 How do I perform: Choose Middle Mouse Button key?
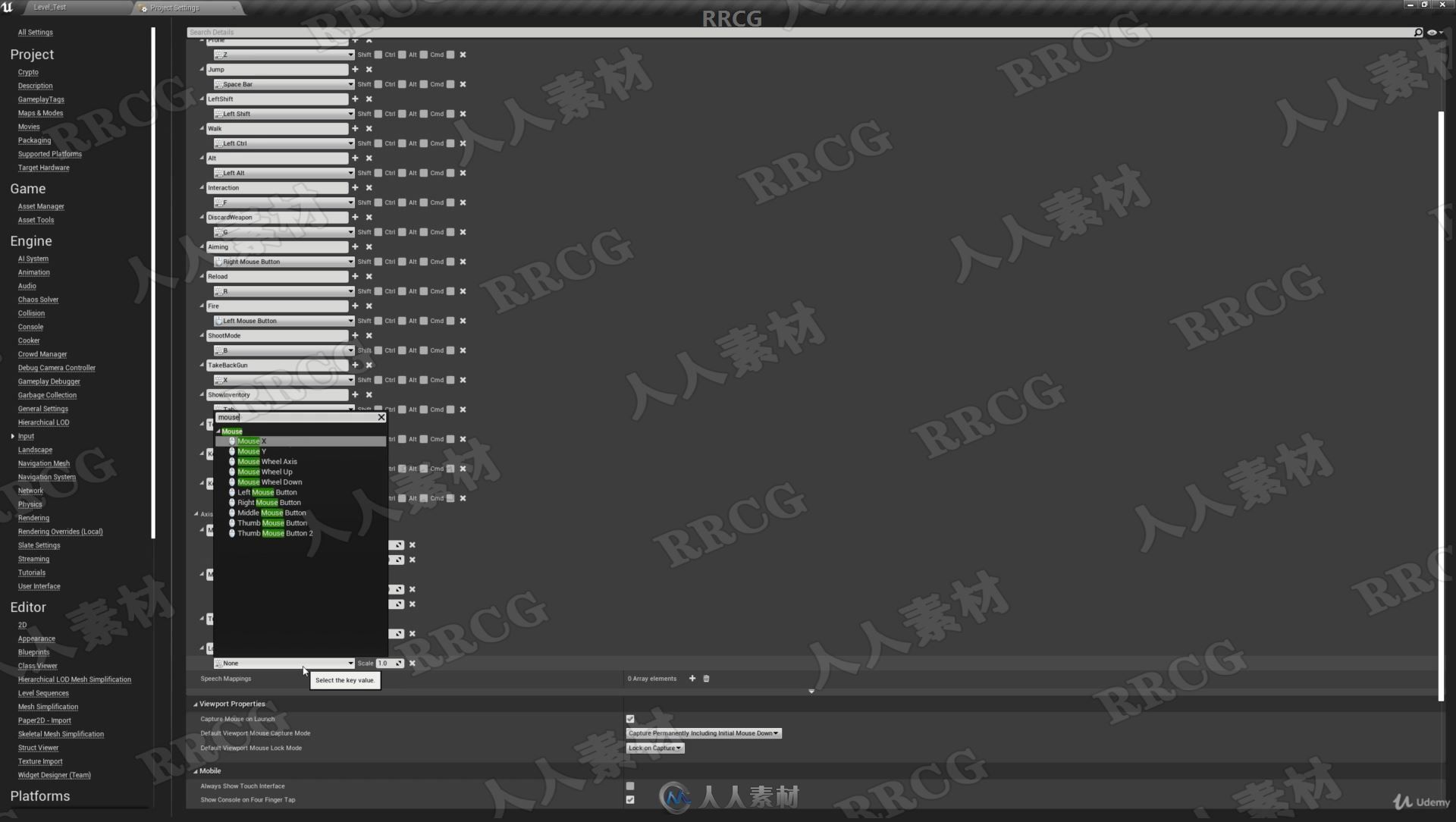(x=300, y=513)
